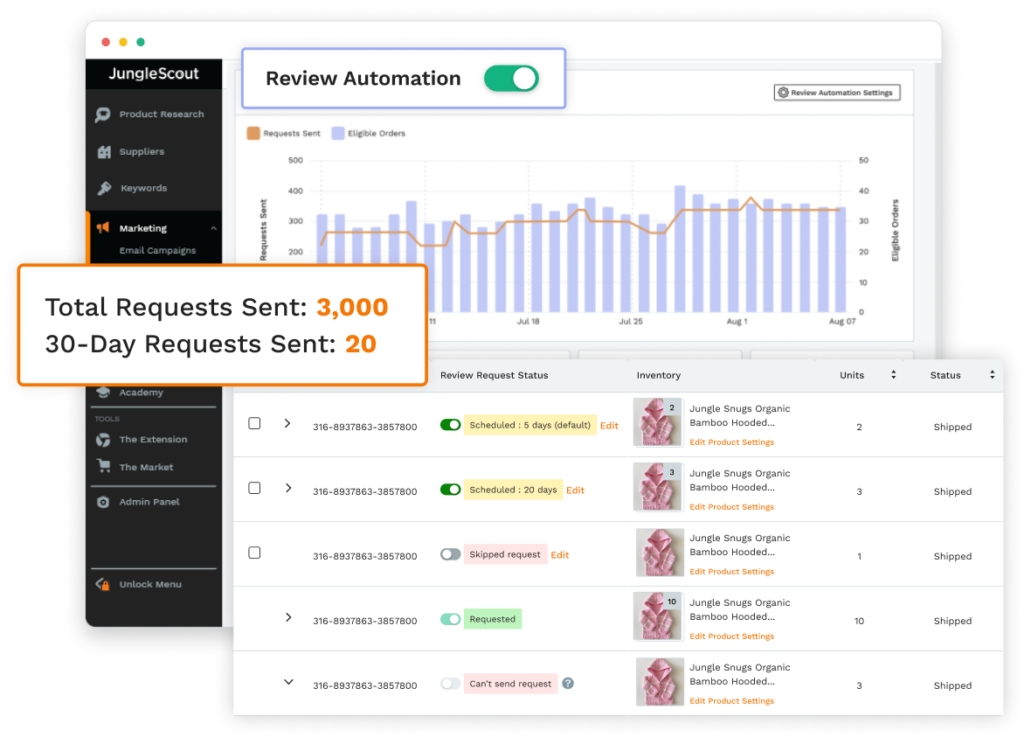Click the JungleScout logo

153,73
